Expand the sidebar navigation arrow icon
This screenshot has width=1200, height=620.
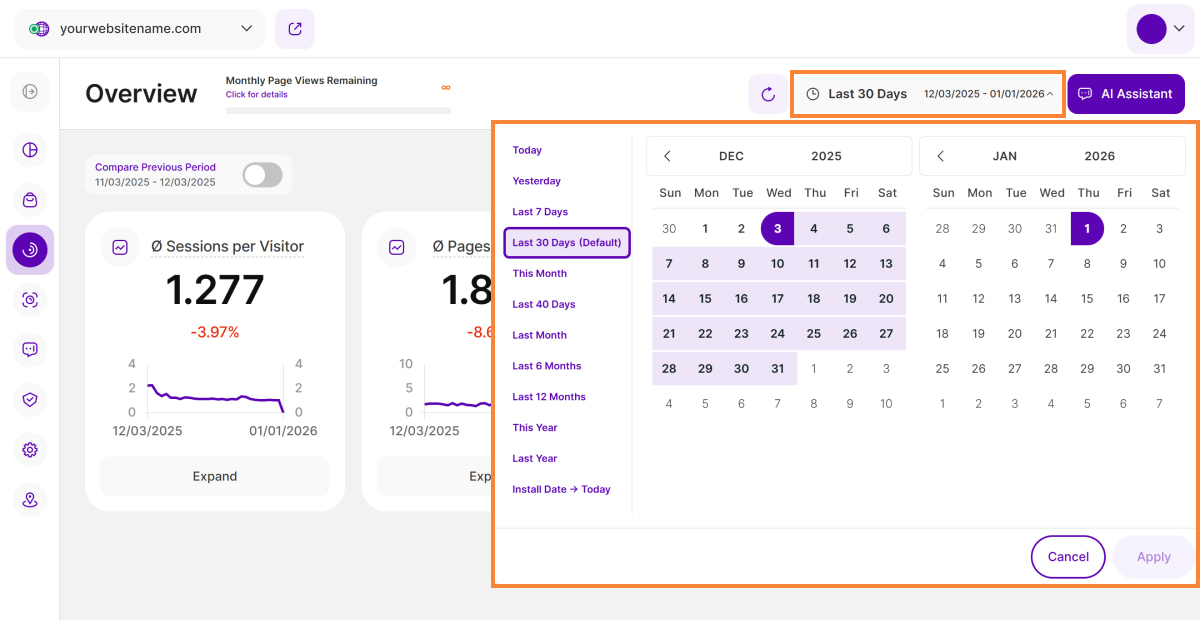coord(30,92)
